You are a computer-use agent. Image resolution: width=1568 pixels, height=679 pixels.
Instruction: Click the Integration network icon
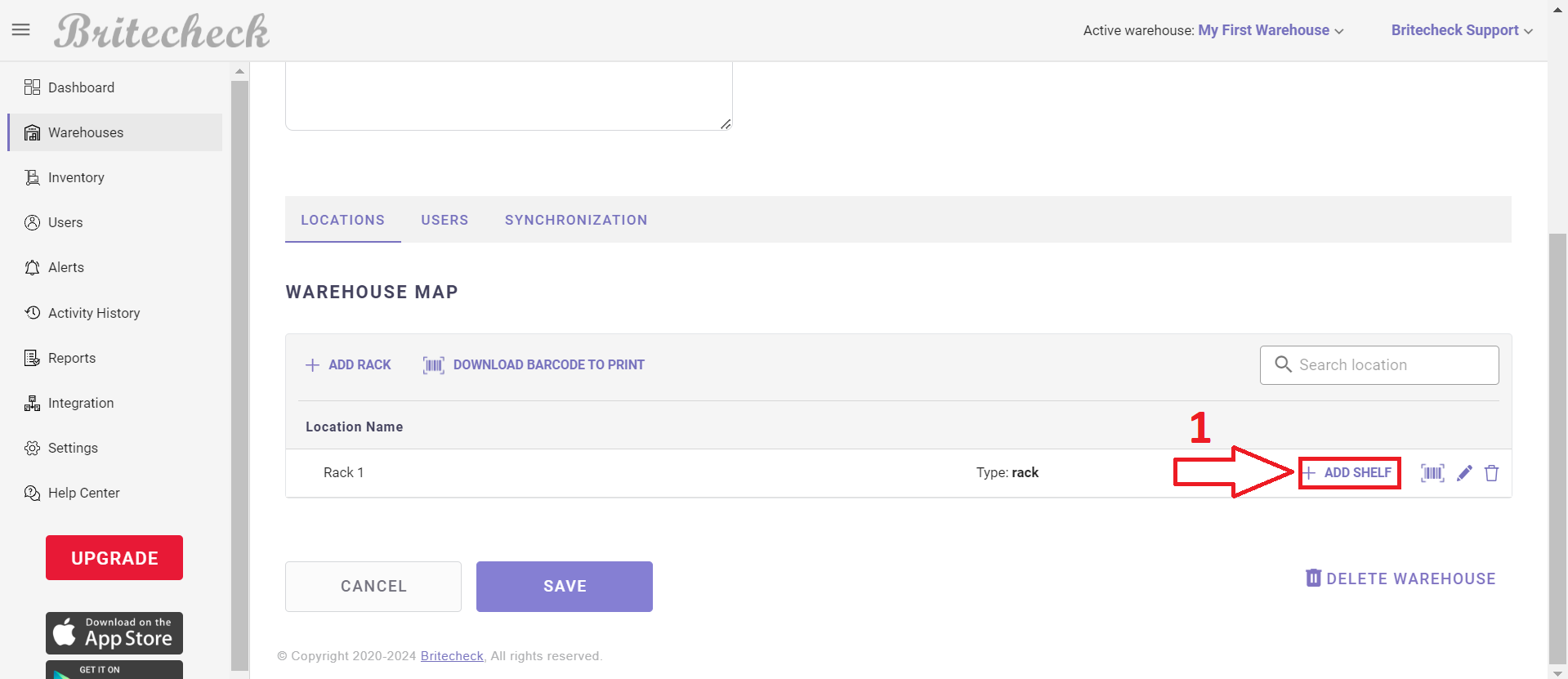pyautogui.click(x=32, y=403)
